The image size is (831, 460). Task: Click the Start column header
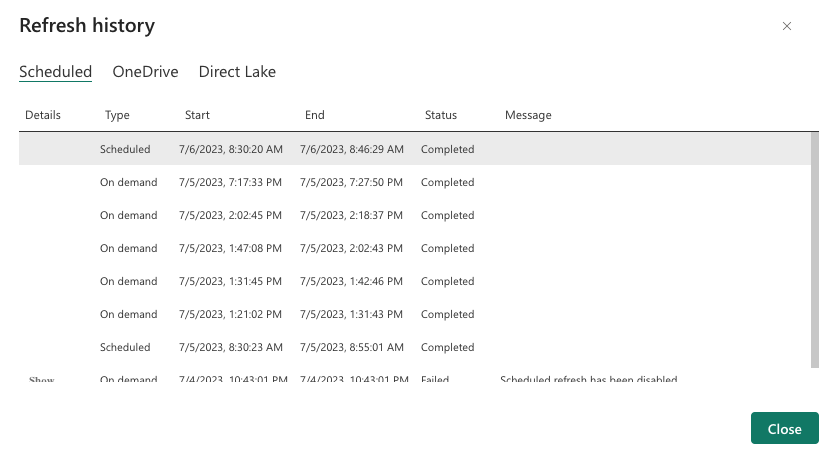click(x=197, y=115)
